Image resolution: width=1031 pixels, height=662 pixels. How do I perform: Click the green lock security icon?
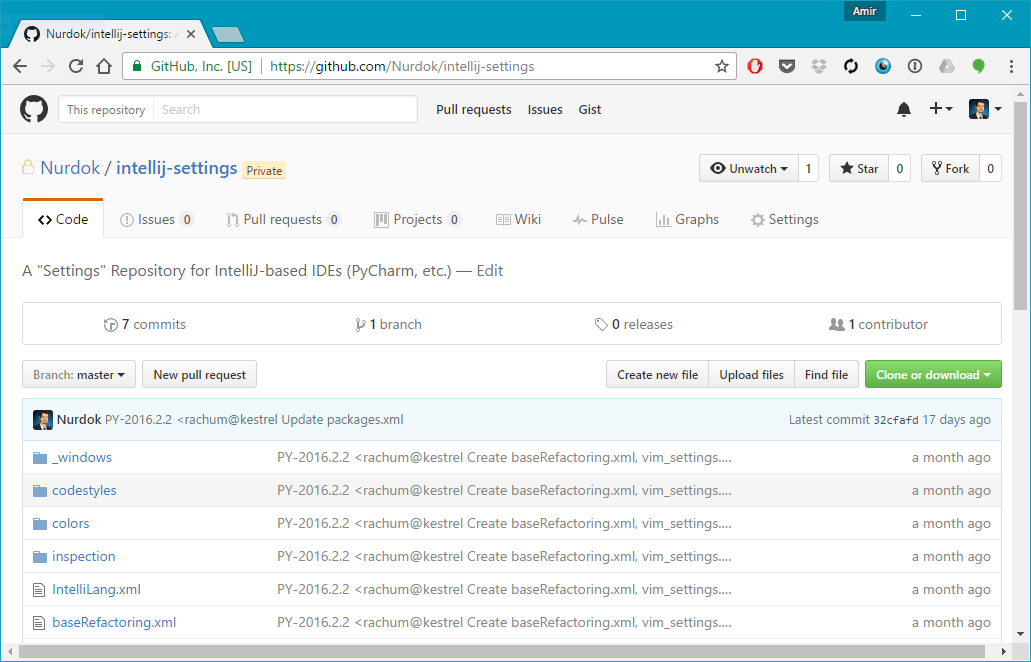tap(137, 66)
